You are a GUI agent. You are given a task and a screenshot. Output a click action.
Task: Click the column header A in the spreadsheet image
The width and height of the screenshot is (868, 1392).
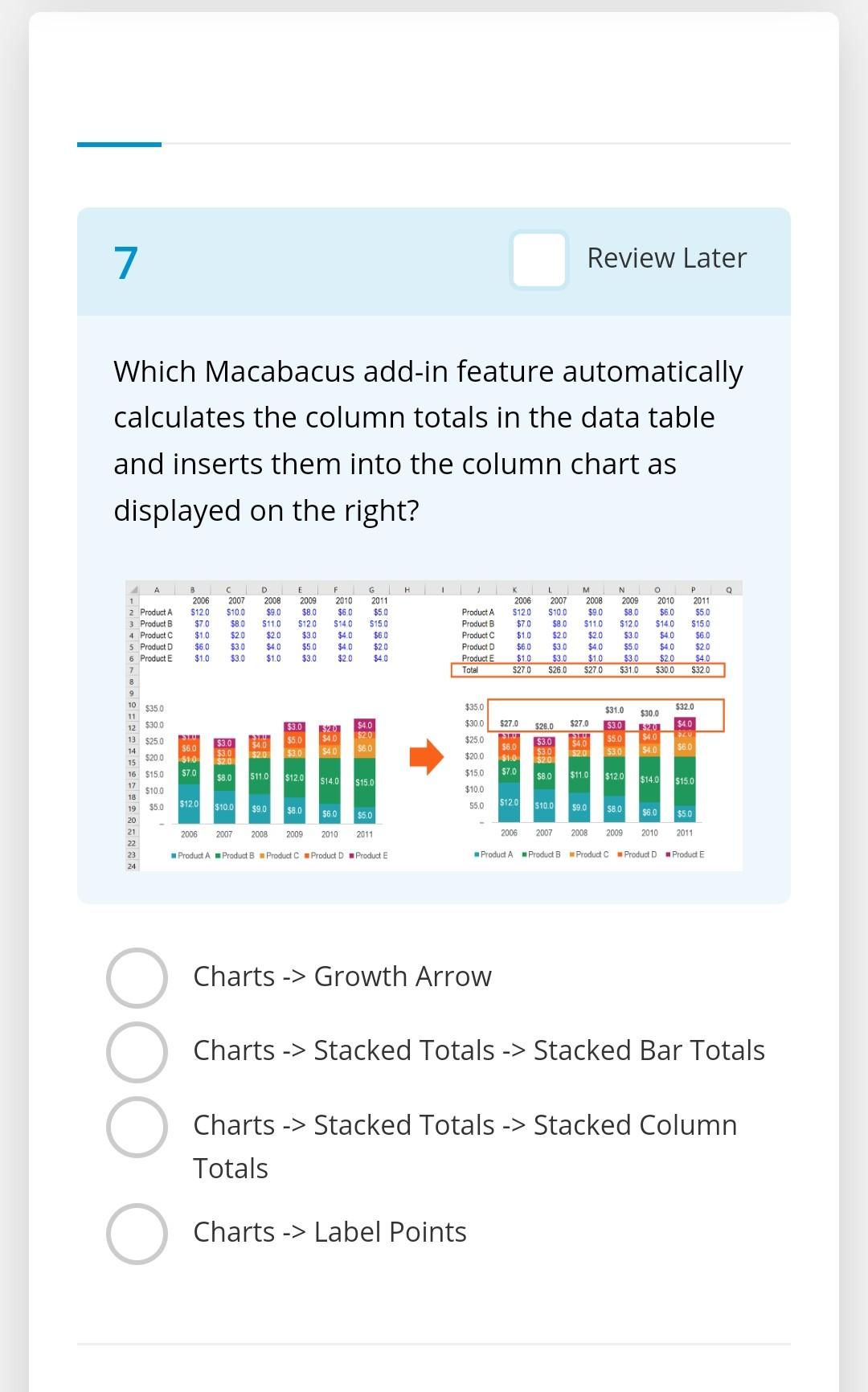156,589
